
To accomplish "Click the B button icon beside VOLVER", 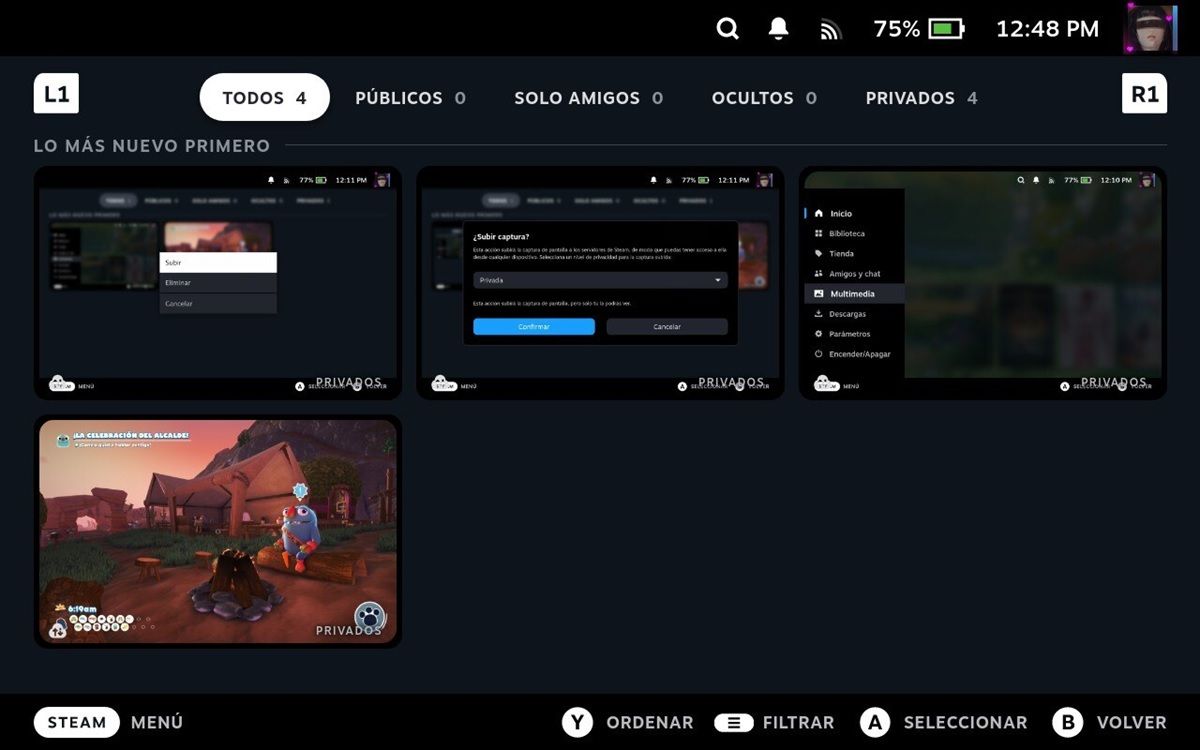I will [1069, 722].
